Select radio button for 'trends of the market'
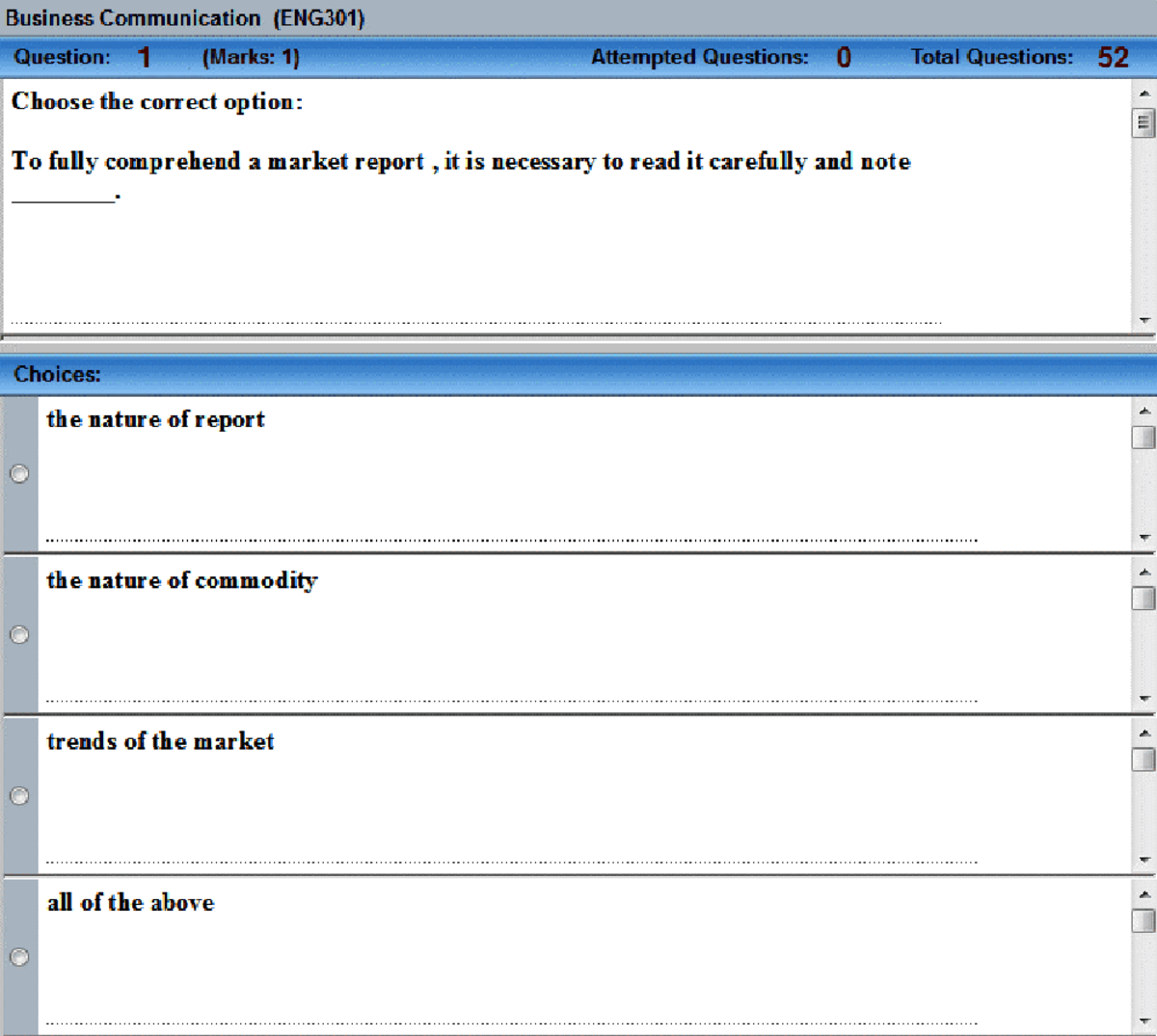Screen dimensions: 1157x1036 pos(19,796)
